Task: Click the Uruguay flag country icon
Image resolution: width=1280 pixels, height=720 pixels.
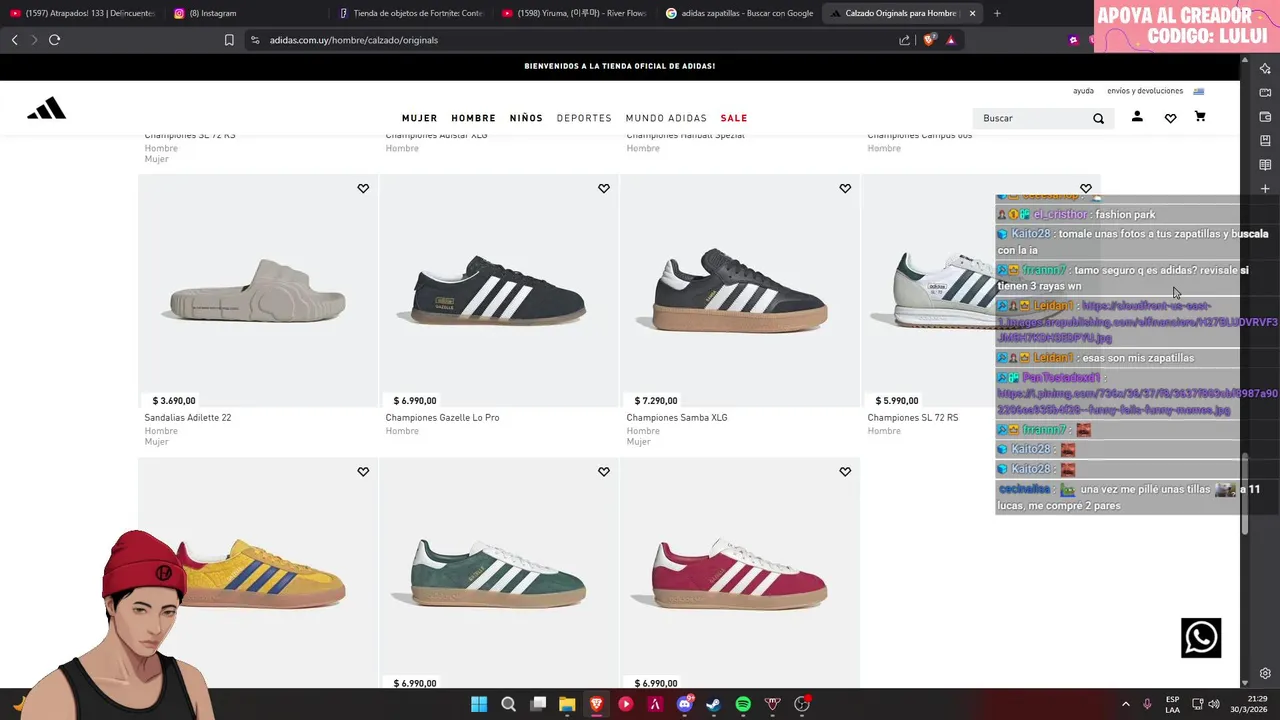Action: click(x=1198, y=91)
